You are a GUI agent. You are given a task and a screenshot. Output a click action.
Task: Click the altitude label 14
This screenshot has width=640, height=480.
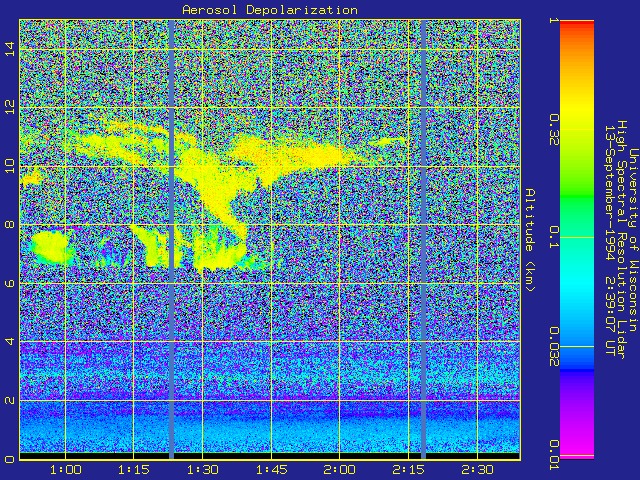tap(10, 49)
